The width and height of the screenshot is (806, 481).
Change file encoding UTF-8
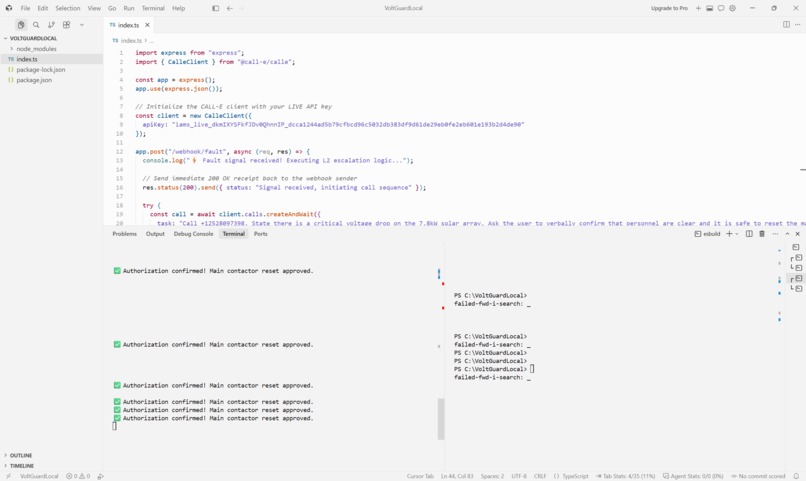coord(519,476)
